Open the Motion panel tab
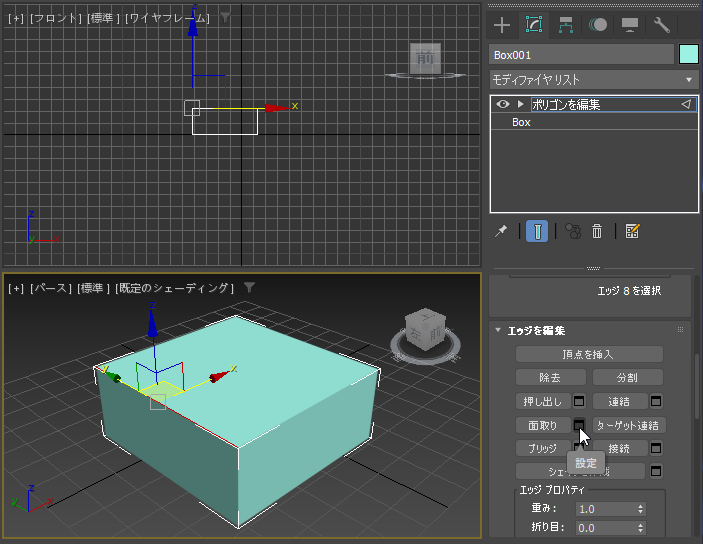The height and width of the screenshot is (544, 703). tap(598, 25)
